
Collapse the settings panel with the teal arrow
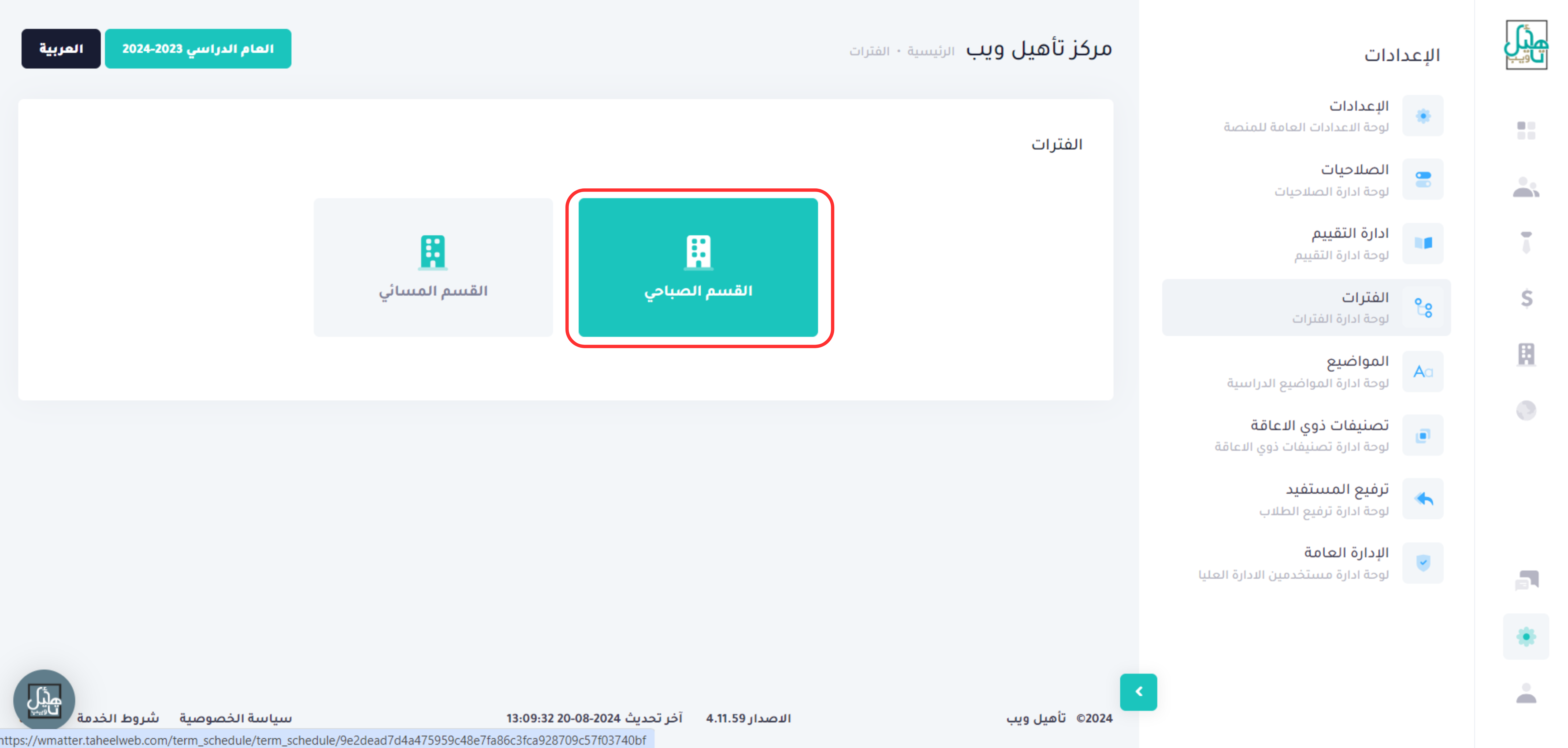[x=1138, y=692]
